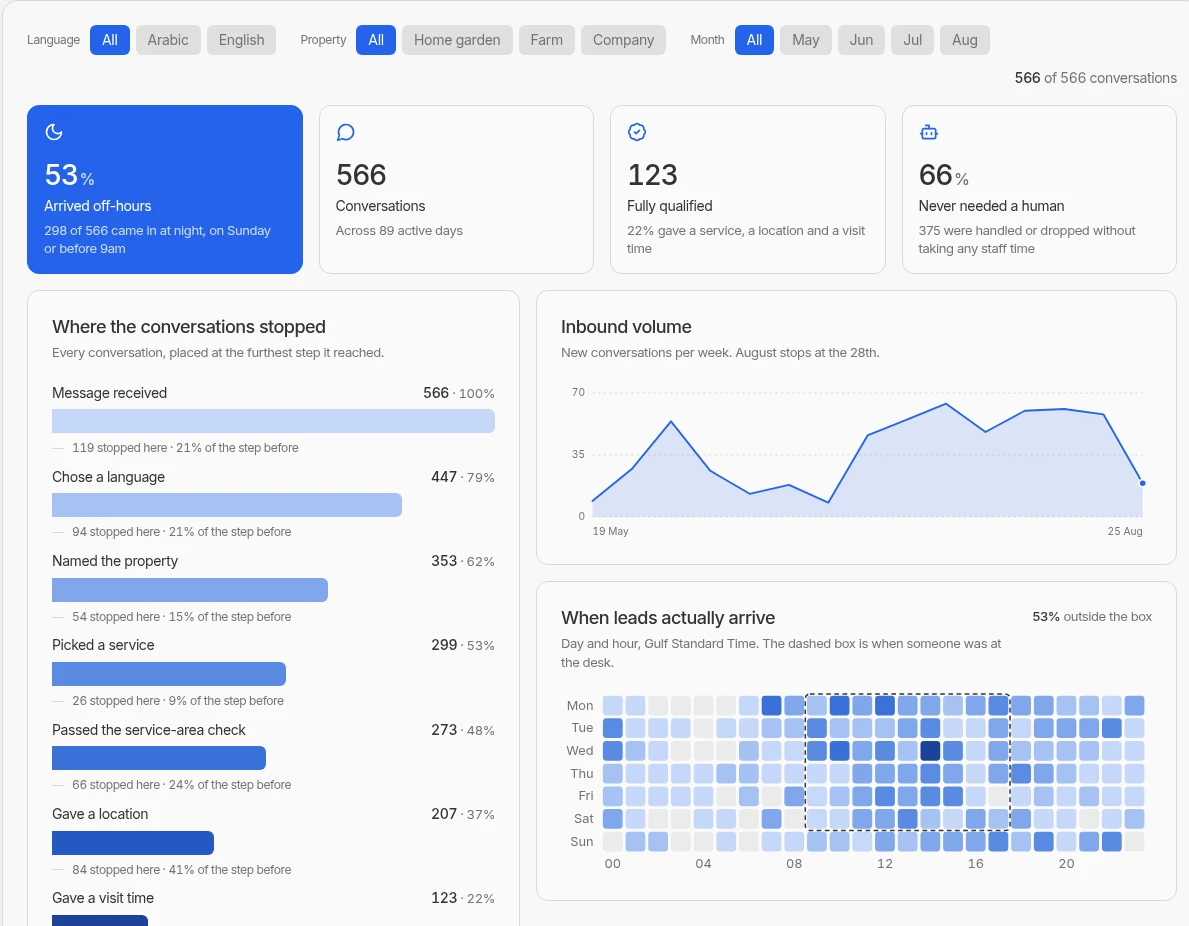Click the All button under Month
1189x926 pixels.
[x=754, y=40]
